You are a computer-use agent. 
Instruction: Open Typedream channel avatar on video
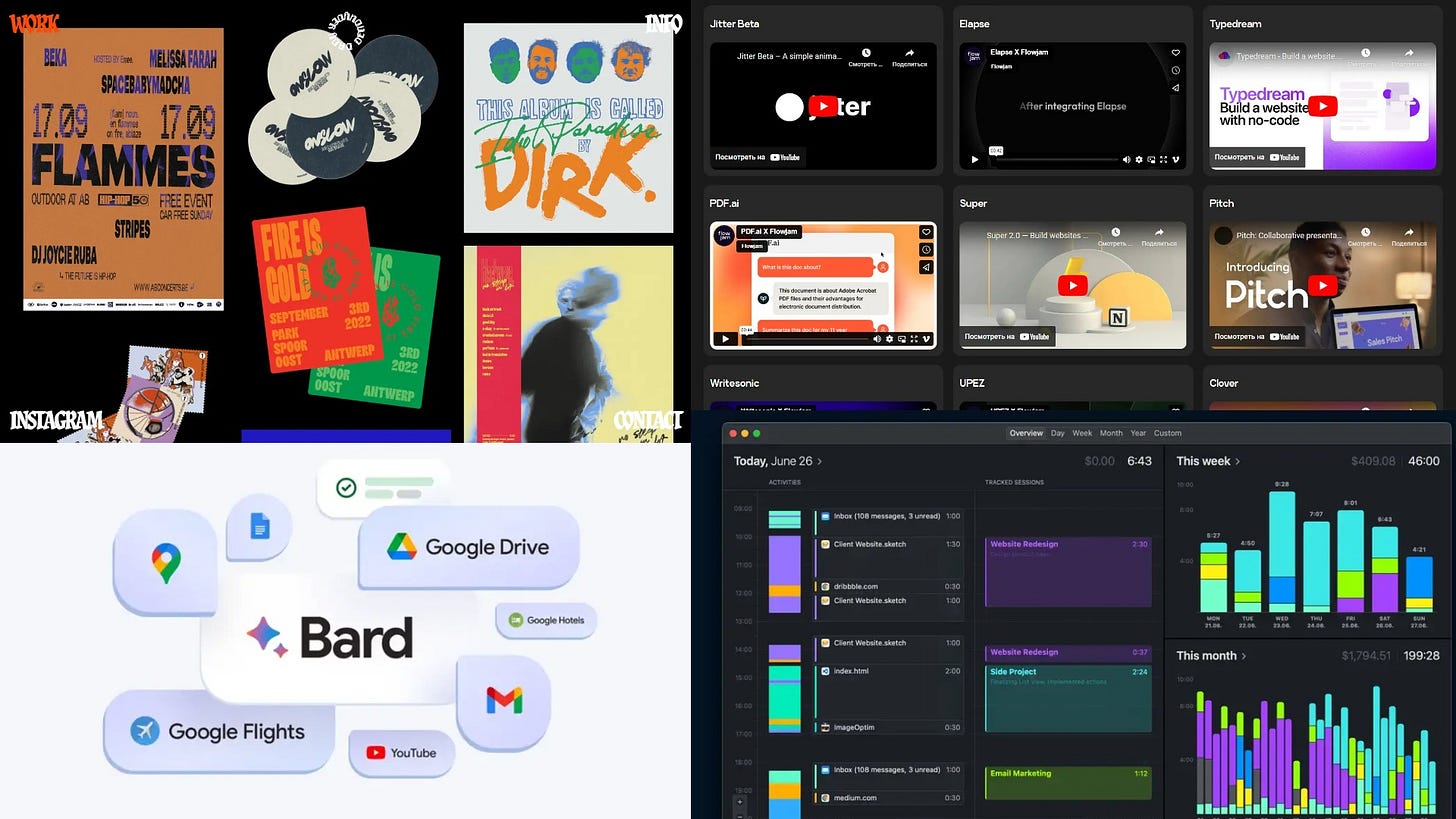point(1222,55)
